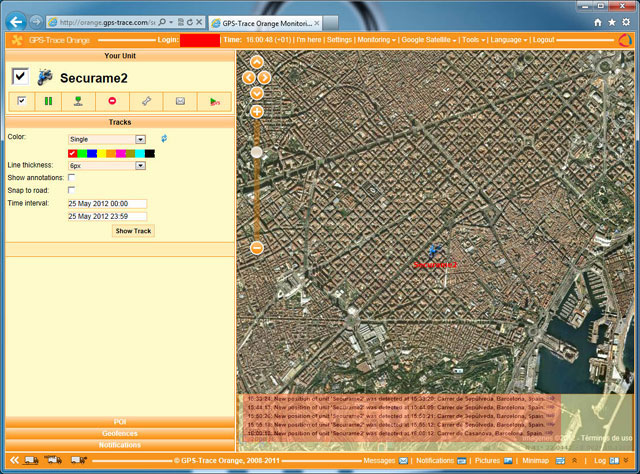Zoom in the map with plus button
640x474 pixels.
257,112
